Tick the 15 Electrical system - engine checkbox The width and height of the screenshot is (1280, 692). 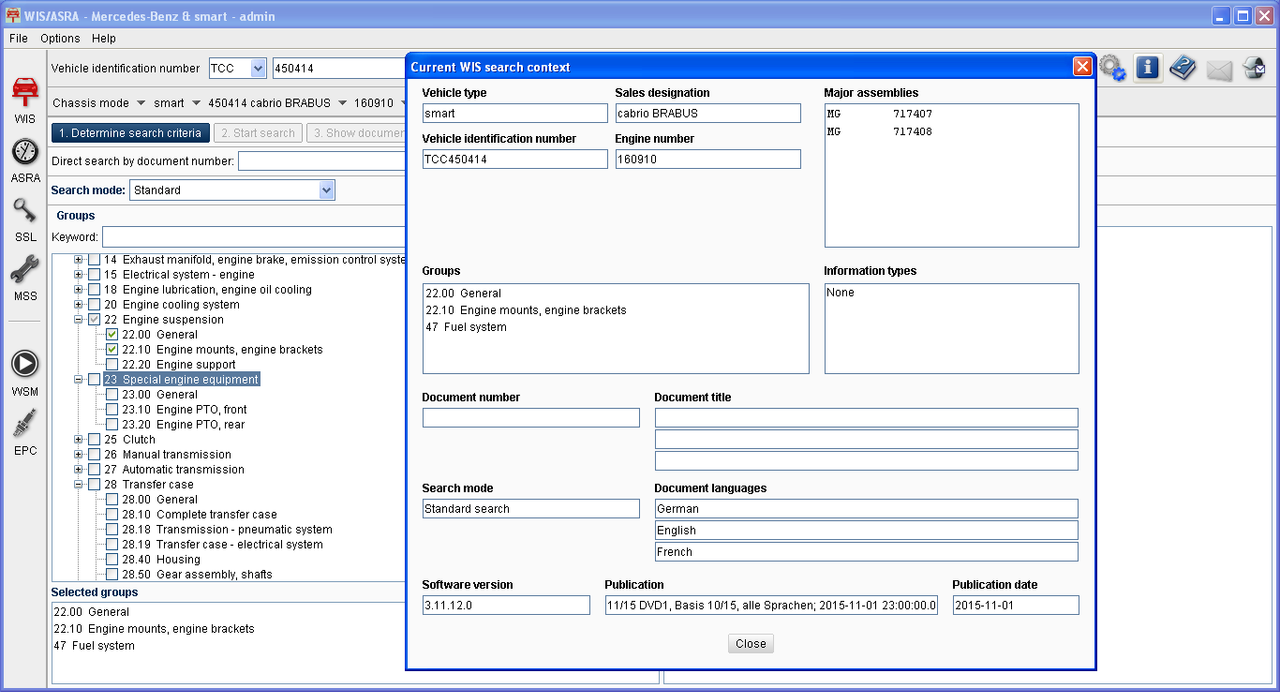94,274
